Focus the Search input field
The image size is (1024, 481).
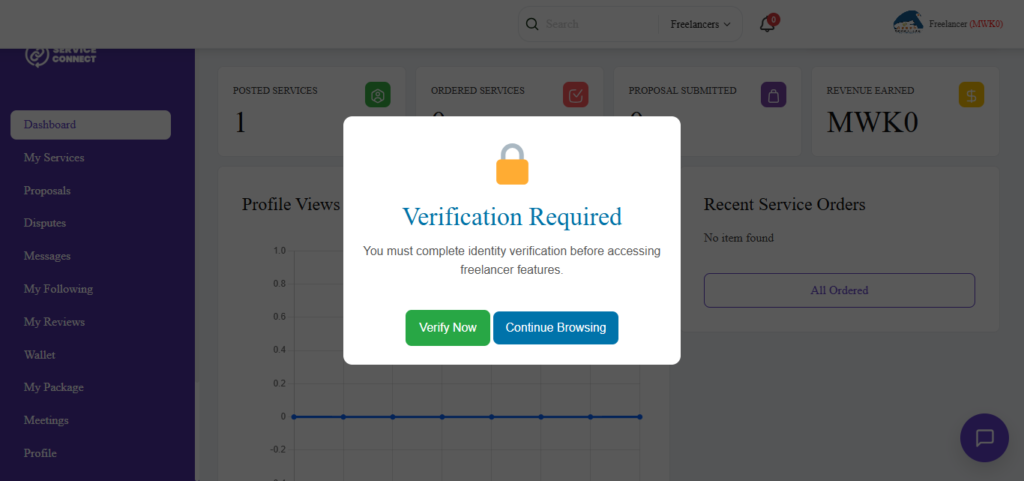click(x=600, y=24)
